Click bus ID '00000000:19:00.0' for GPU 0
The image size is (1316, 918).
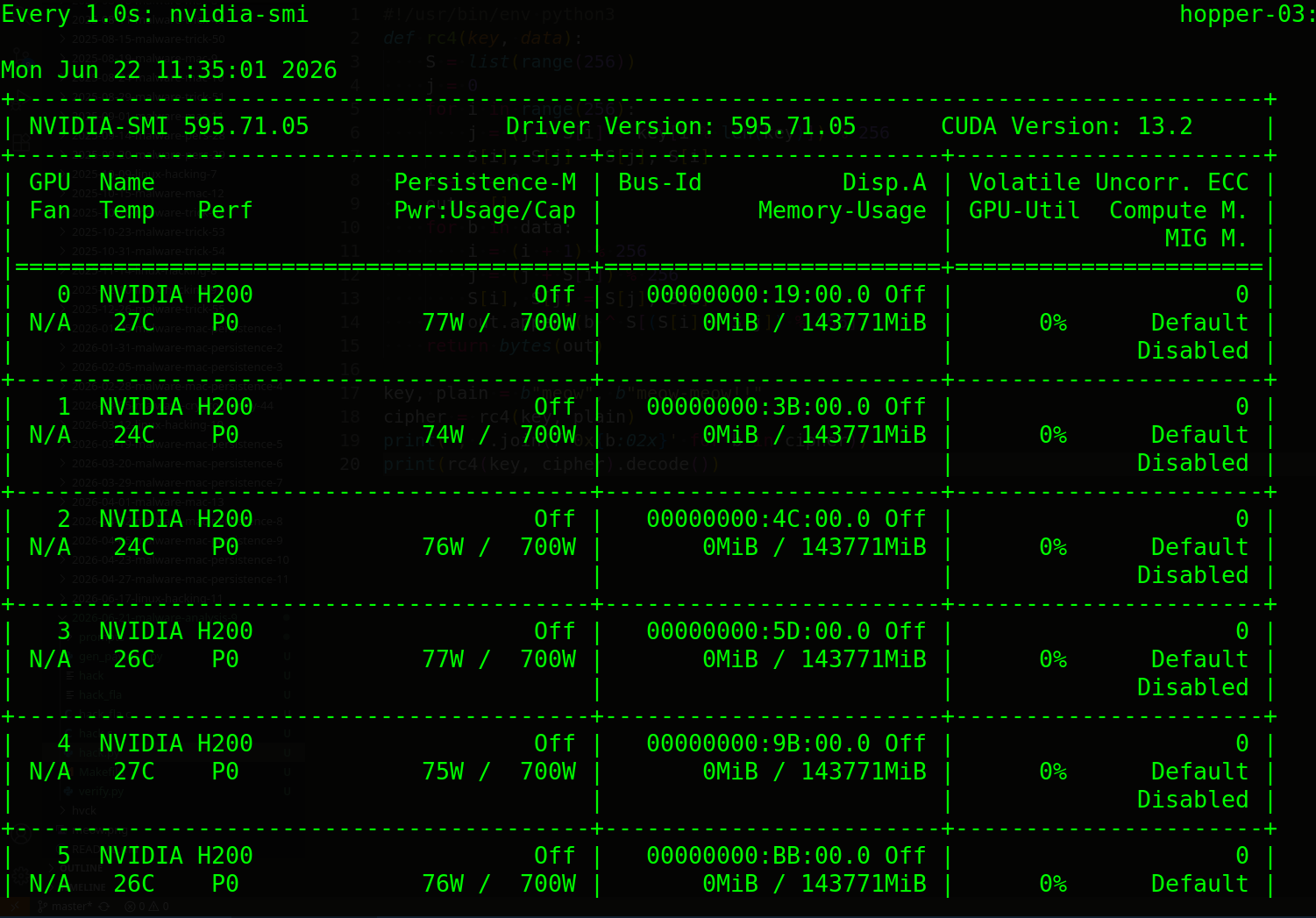coord(758,295)
